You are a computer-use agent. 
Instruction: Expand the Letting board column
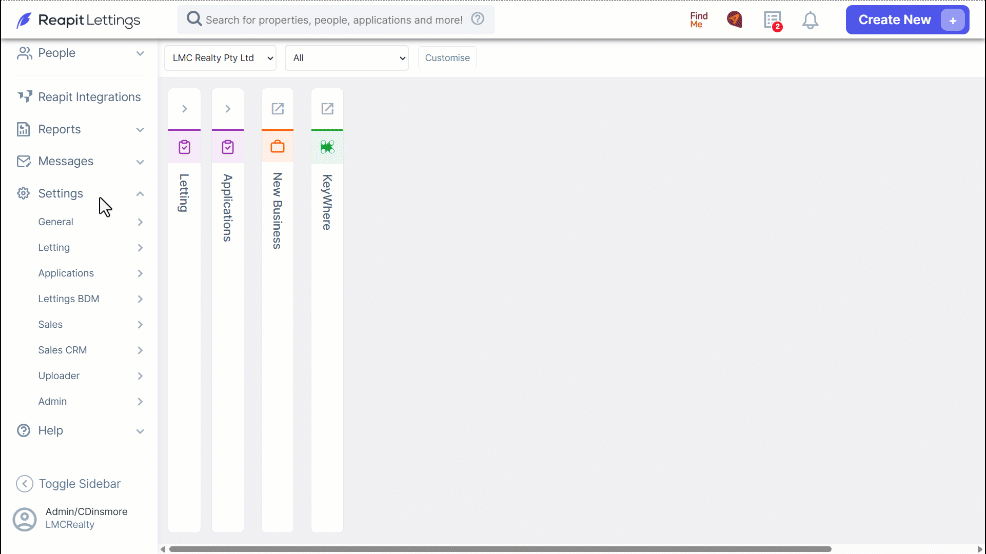[x=184, y=109]
